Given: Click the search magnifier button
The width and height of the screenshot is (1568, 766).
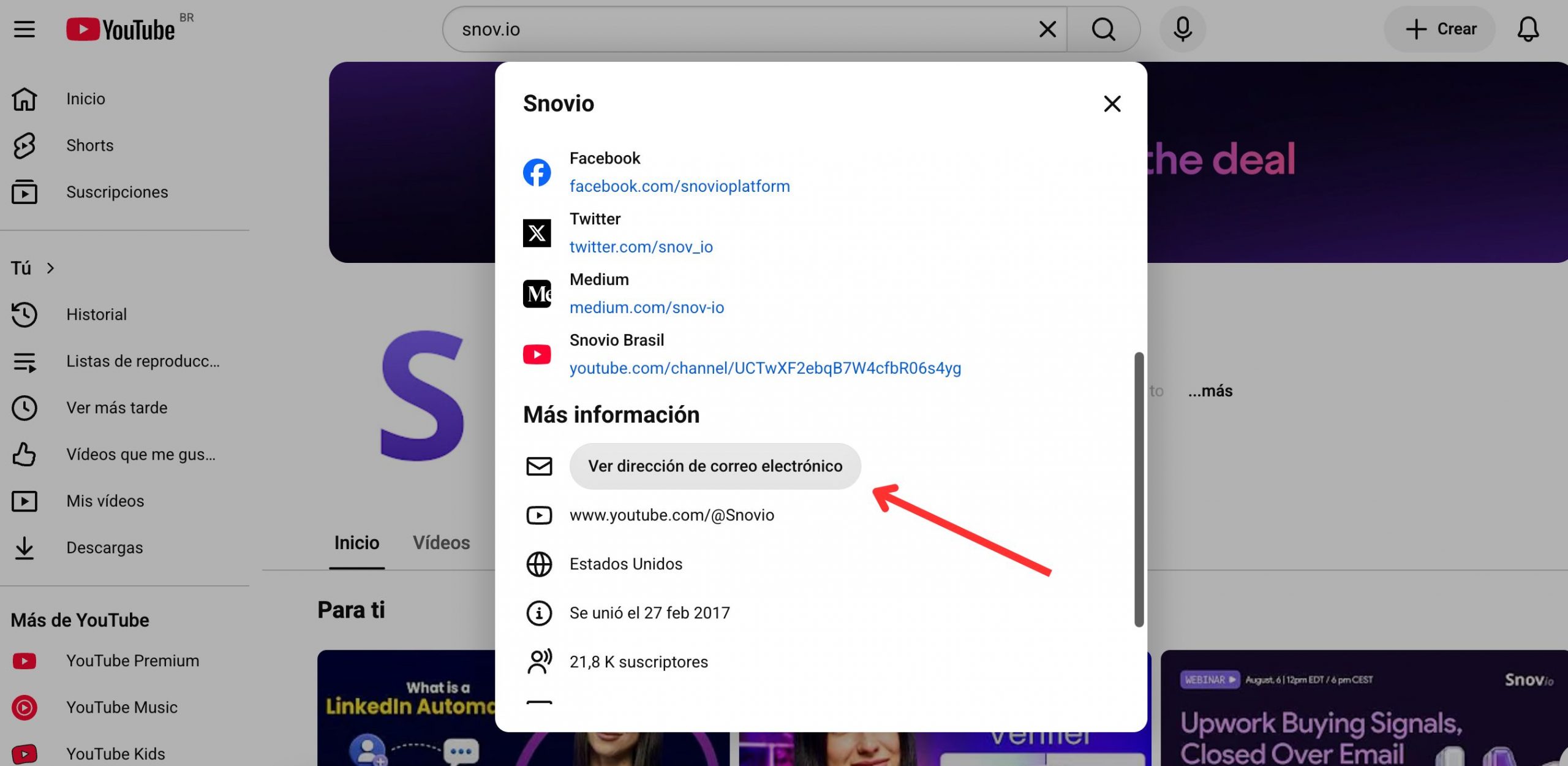Looking at the screenshot, I should [x=1103, y=29].
